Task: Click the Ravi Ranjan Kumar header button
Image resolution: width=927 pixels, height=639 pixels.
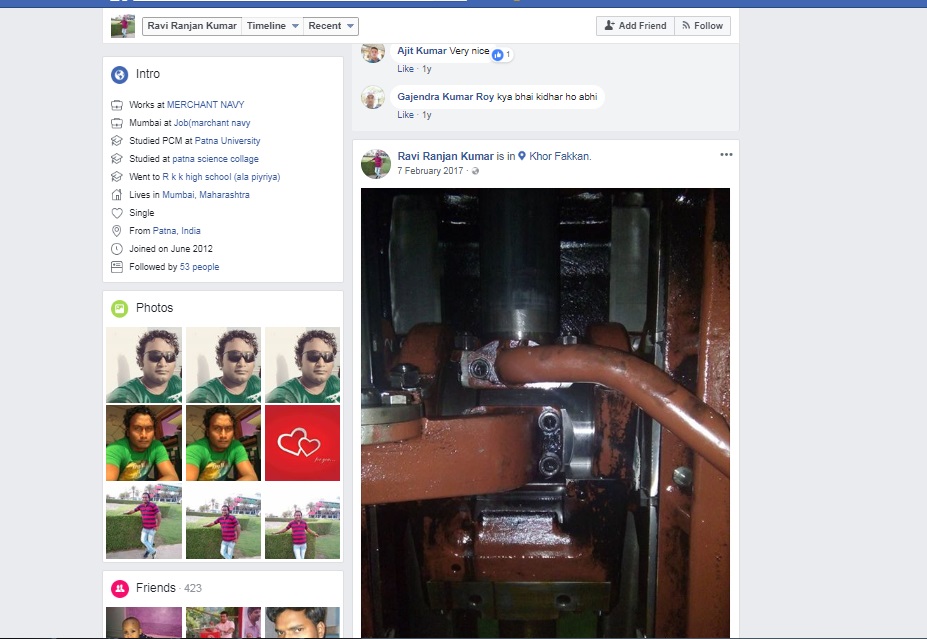Action: tap(192, 26)
